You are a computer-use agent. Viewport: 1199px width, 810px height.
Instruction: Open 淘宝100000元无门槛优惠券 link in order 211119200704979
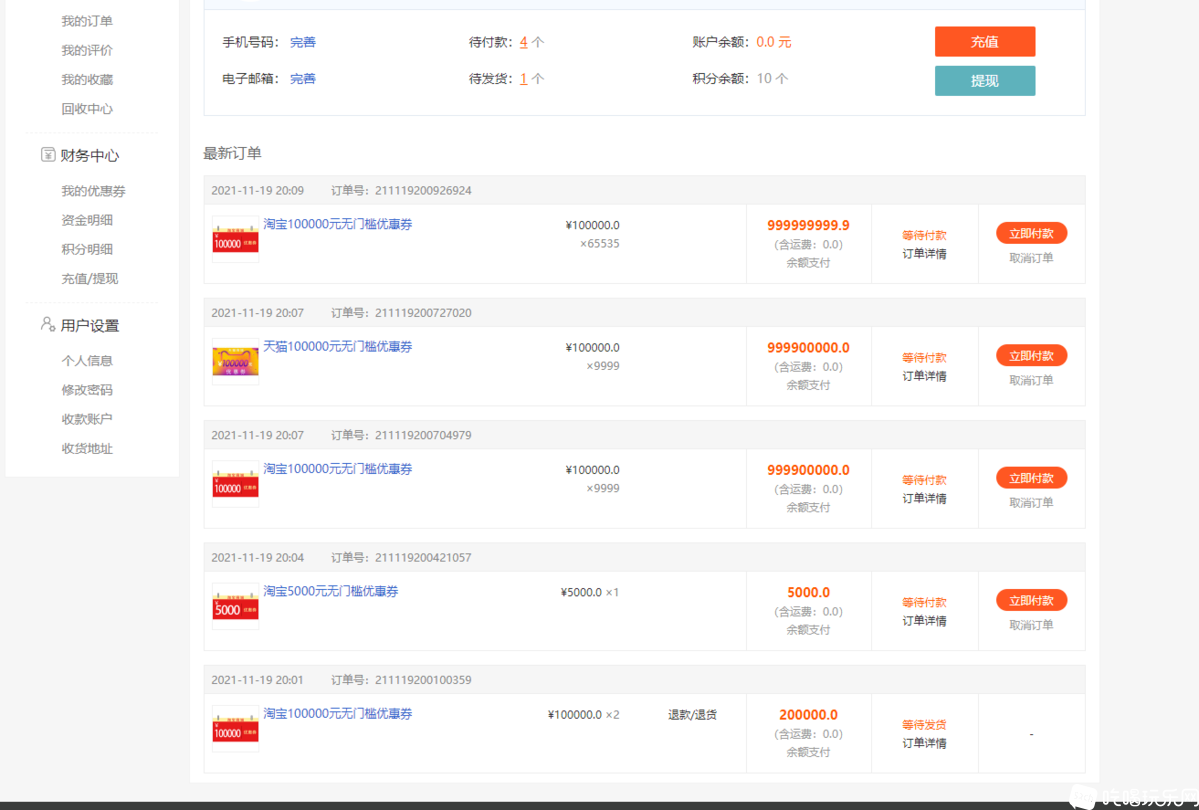[337, 469]
